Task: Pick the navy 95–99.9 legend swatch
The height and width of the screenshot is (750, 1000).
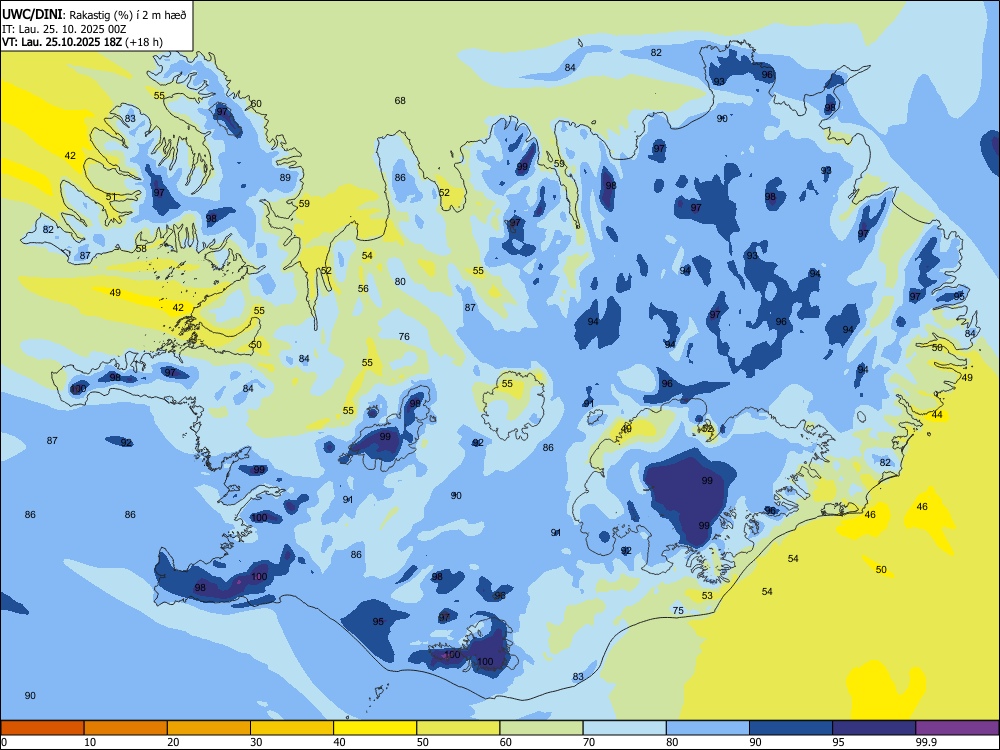Action: (x=874, y=728)
